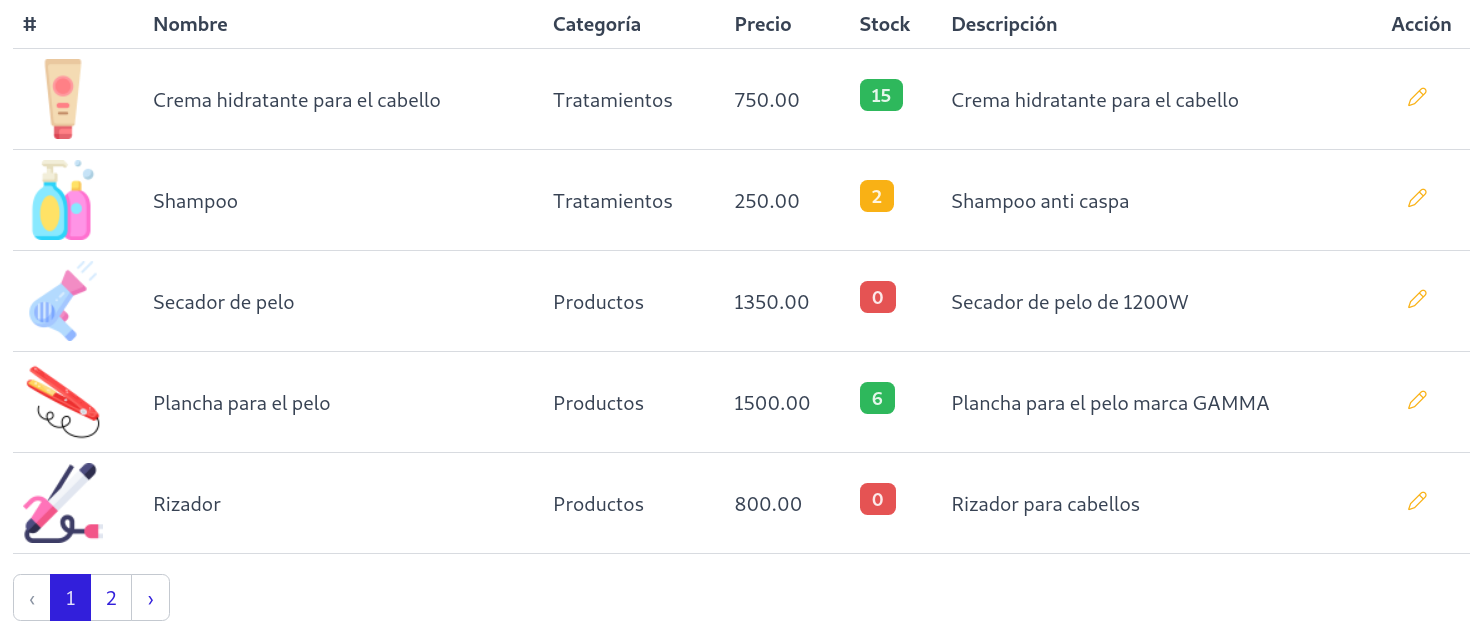Screen dimensions: 1470x632
Task: Click the Precio column header
Action: [x=763, y=24]
